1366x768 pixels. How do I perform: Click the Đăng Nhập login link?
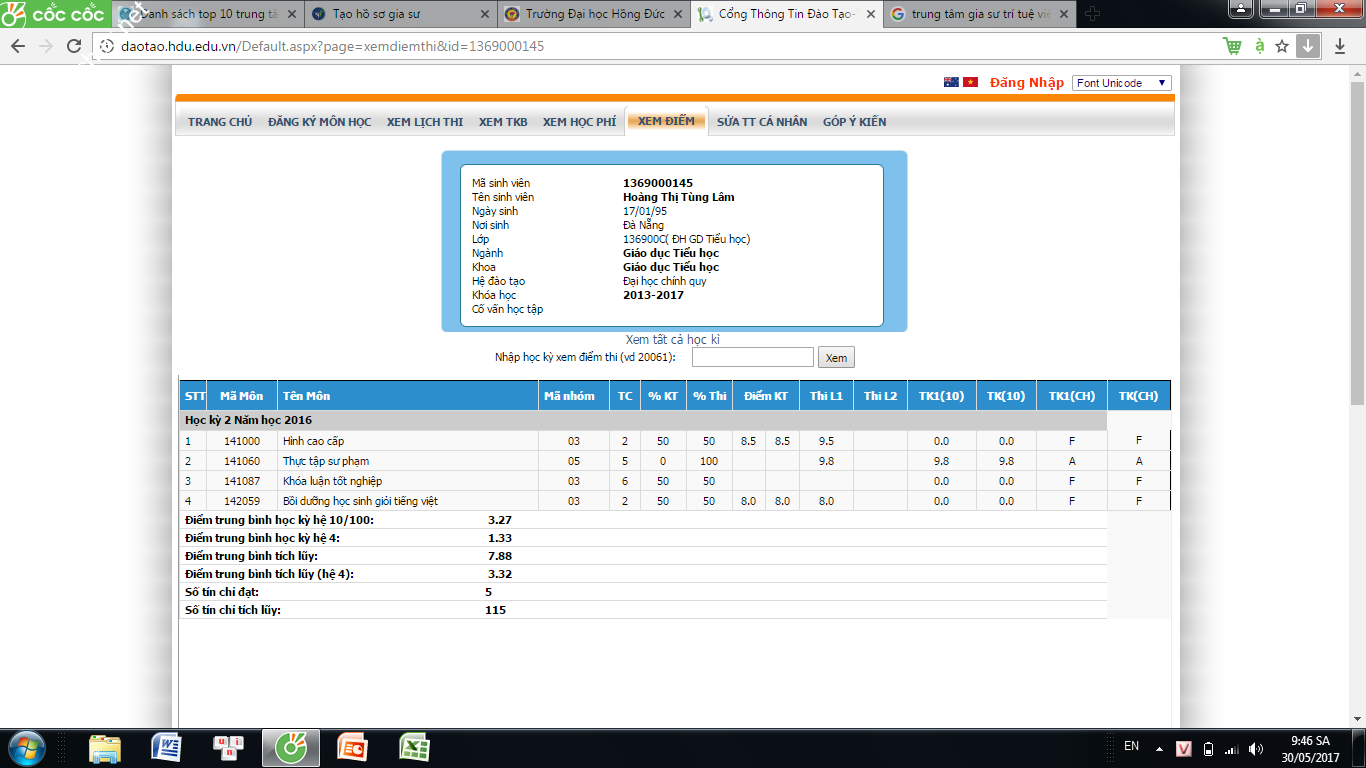click(1027, 83)
